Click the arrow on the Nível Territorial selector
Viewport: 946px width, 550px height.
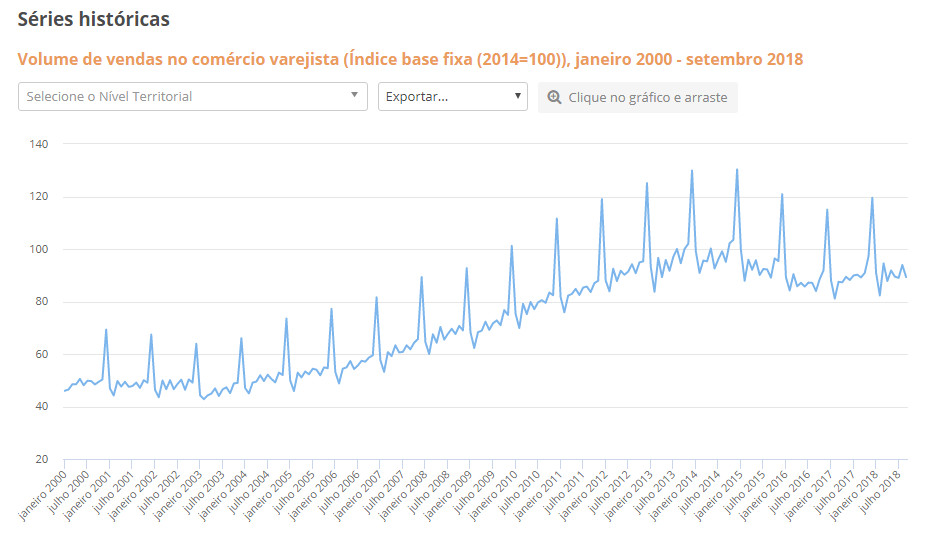pos(354,96)
